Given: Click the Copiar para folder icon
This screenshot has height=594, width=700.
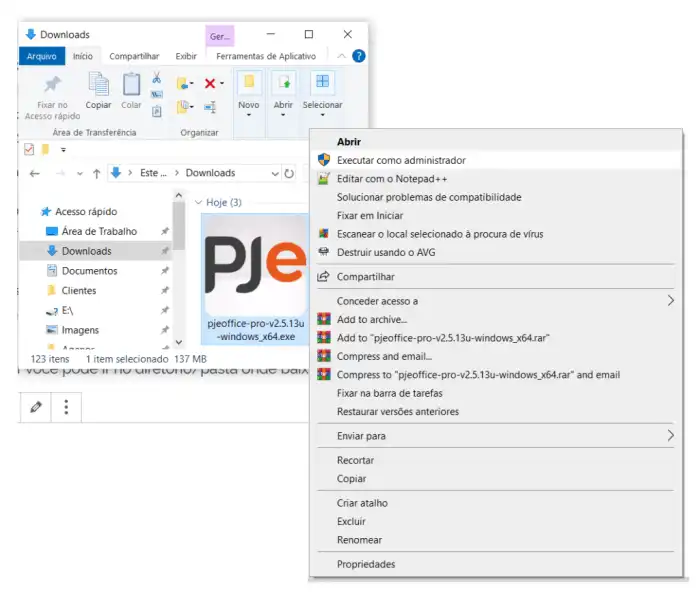Looking at the screenshot, I should pos(183,107).
